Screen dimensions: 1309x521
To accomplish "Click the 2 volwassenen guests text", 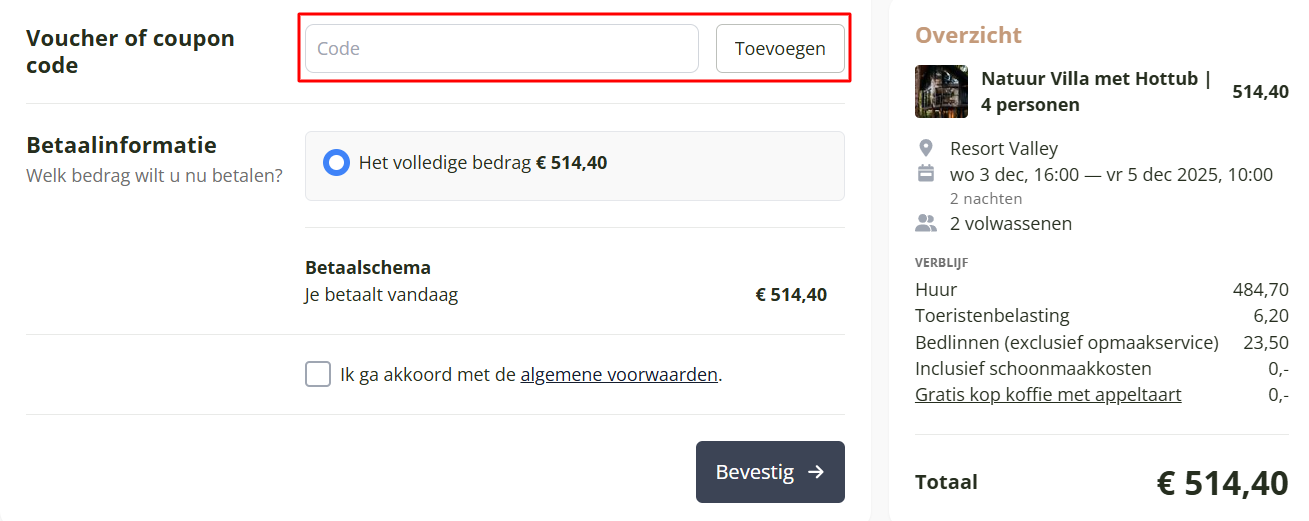I will click(x=1010, y=224).
